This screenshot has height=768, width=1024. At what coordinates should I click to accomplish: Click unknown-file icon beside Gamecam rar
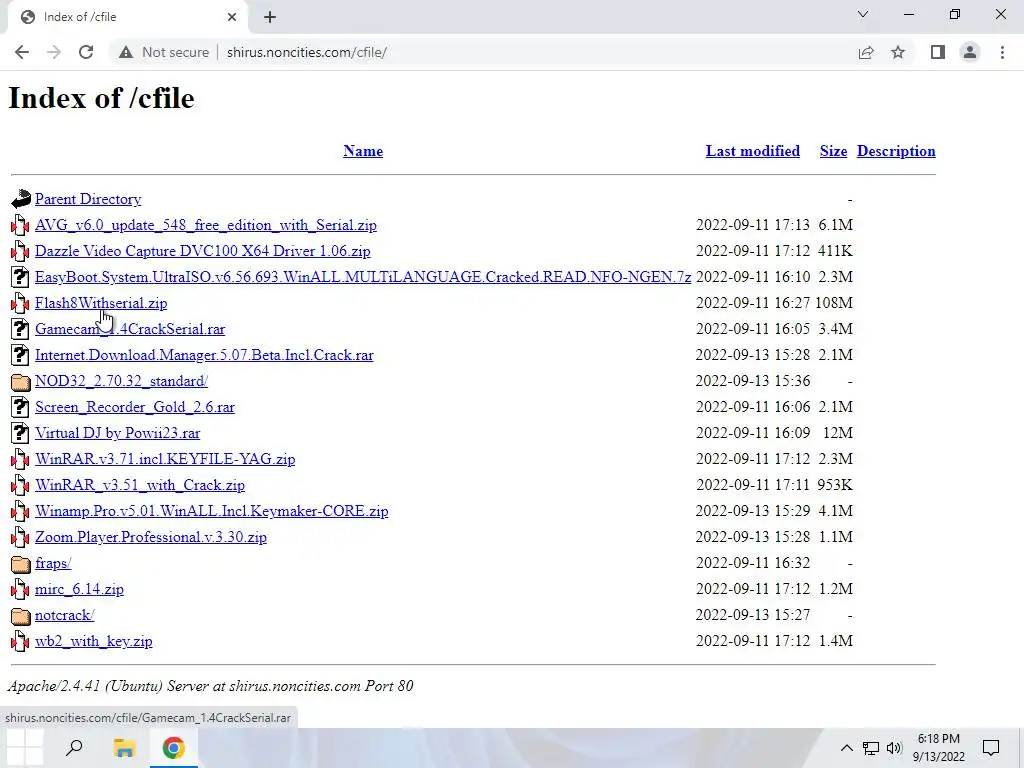[21, 329]
